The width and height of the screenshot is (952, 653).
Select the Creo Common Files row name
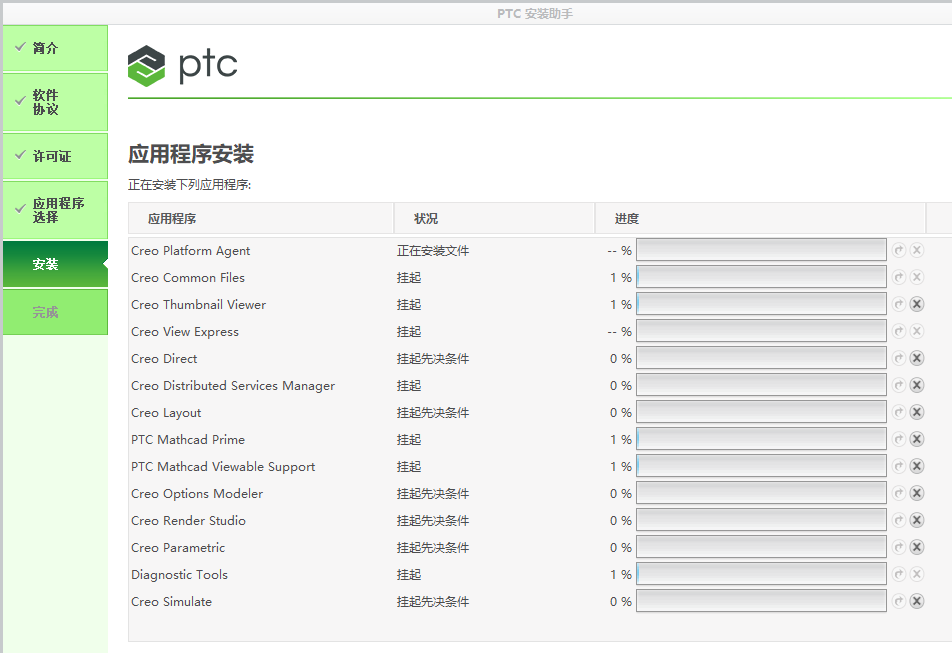point(188,277)
